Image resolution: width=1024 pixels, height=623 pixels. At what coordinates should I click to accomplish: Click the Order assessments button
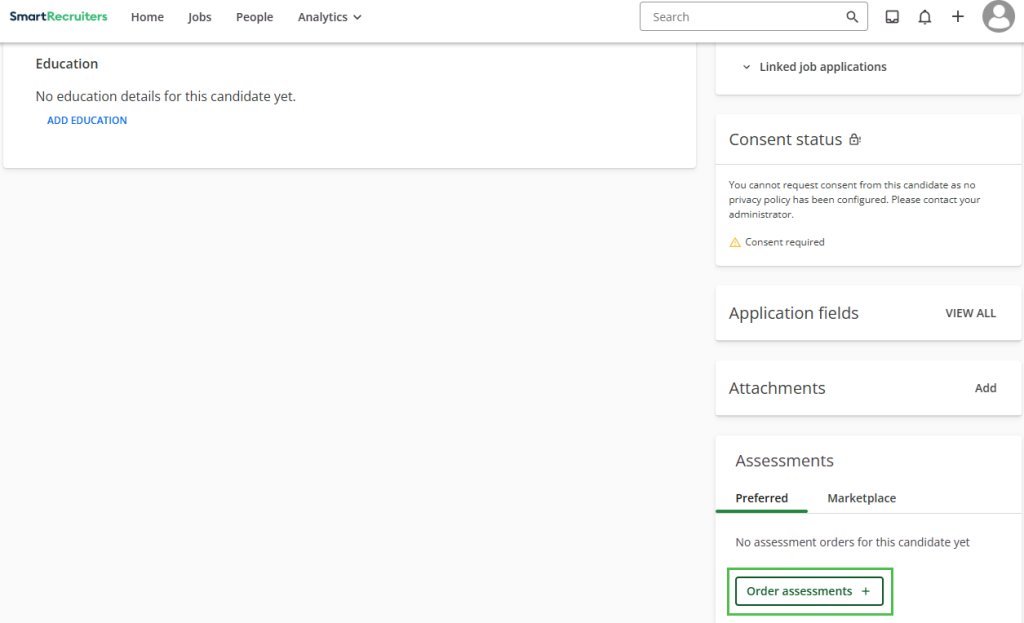(809, 591)
